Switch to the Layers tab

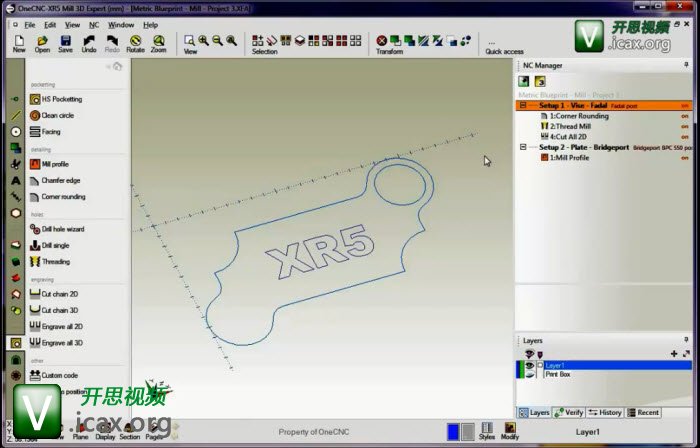534,413
